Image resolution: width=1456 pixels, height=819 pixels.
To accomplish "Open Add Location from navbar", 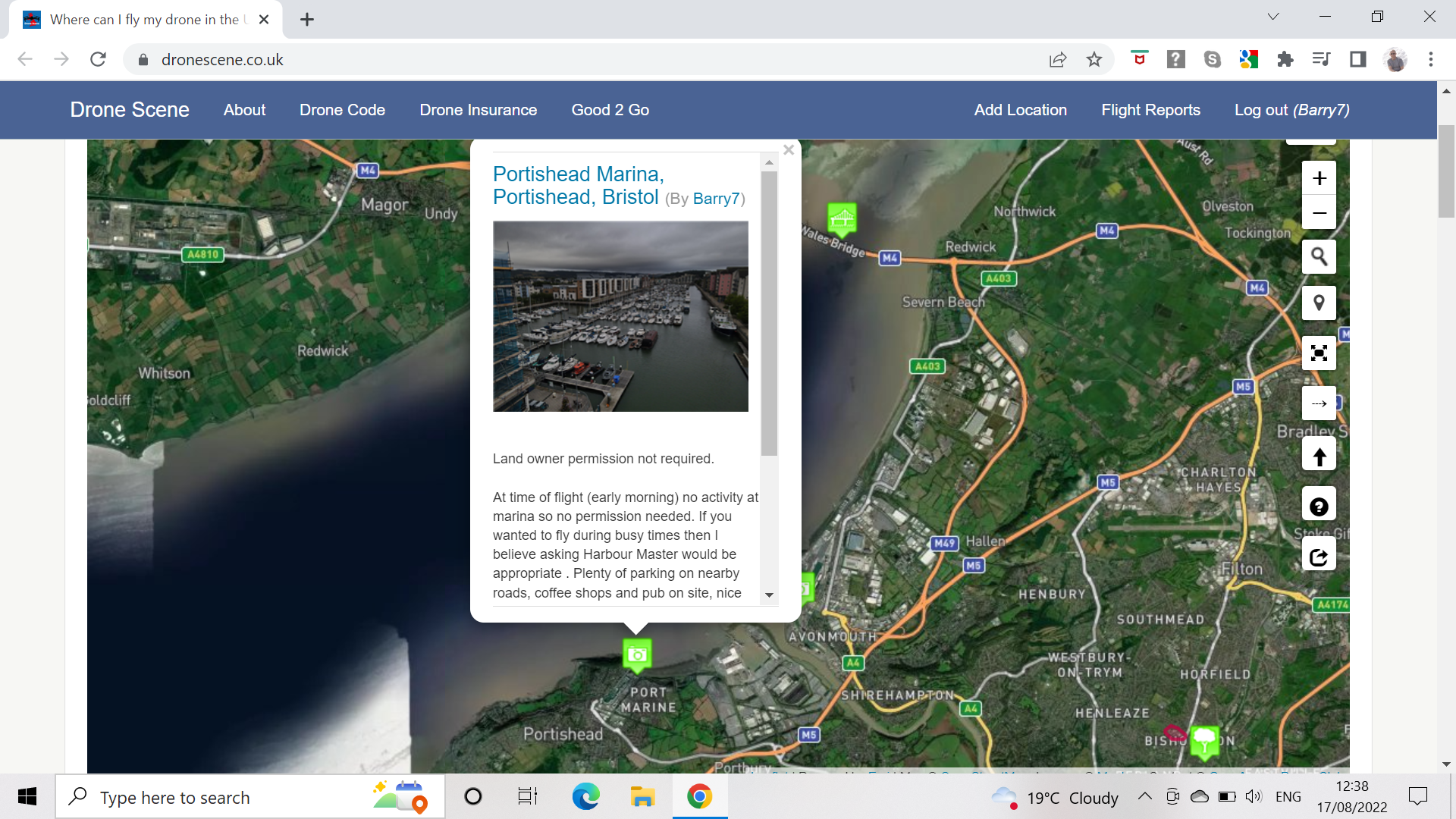I will tap(1021, 110).
